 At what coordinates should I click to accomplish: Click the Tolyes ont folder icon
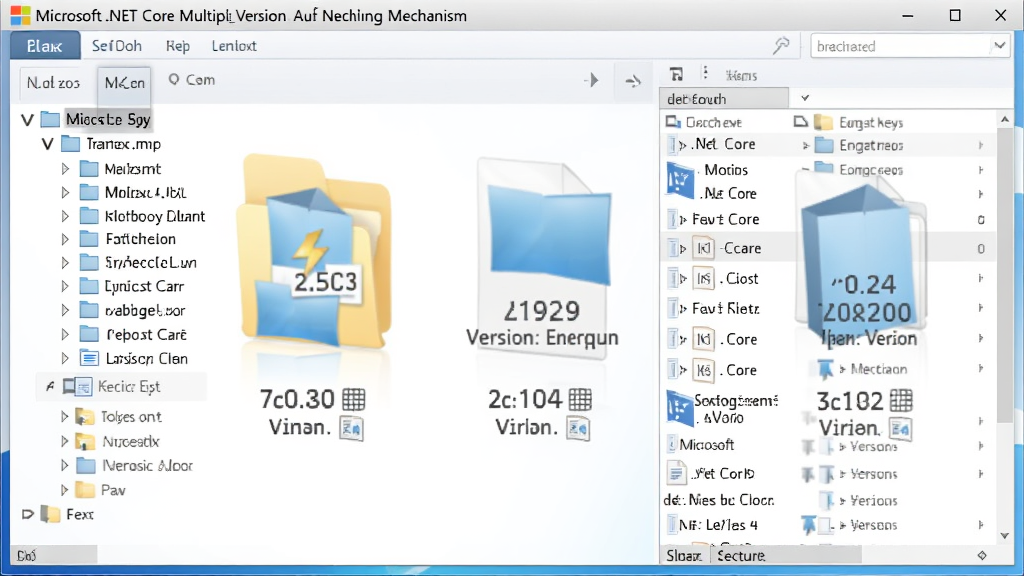[84, 417]
